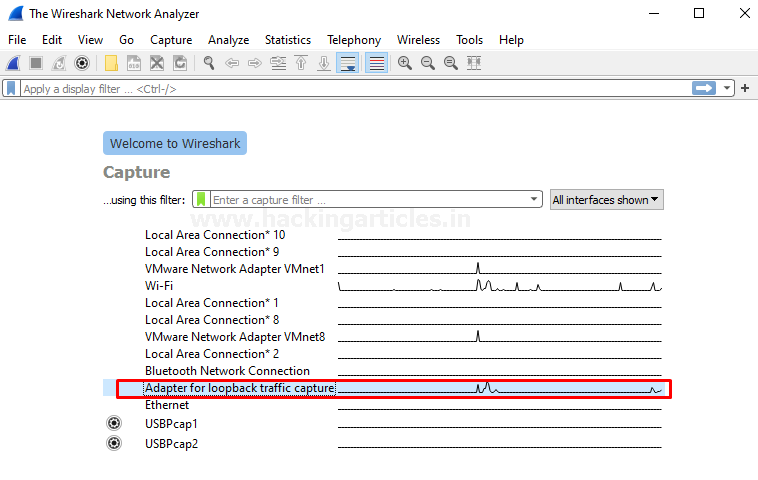The width and height of the screenshot is (758, 480).
Task: Click the Stop capture square icon
Action: [x=36, y=63]
